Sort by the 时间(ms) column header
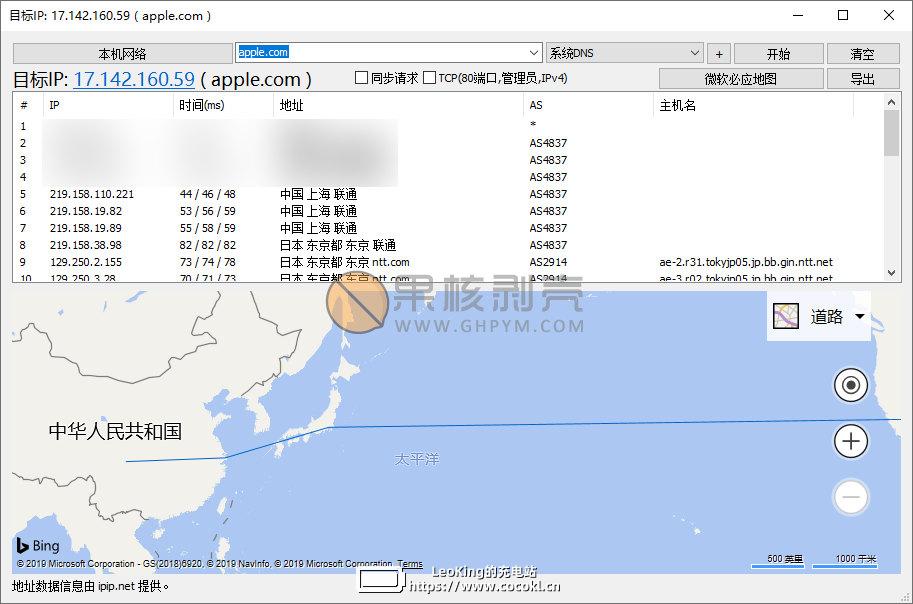 (x=223, y=105)
